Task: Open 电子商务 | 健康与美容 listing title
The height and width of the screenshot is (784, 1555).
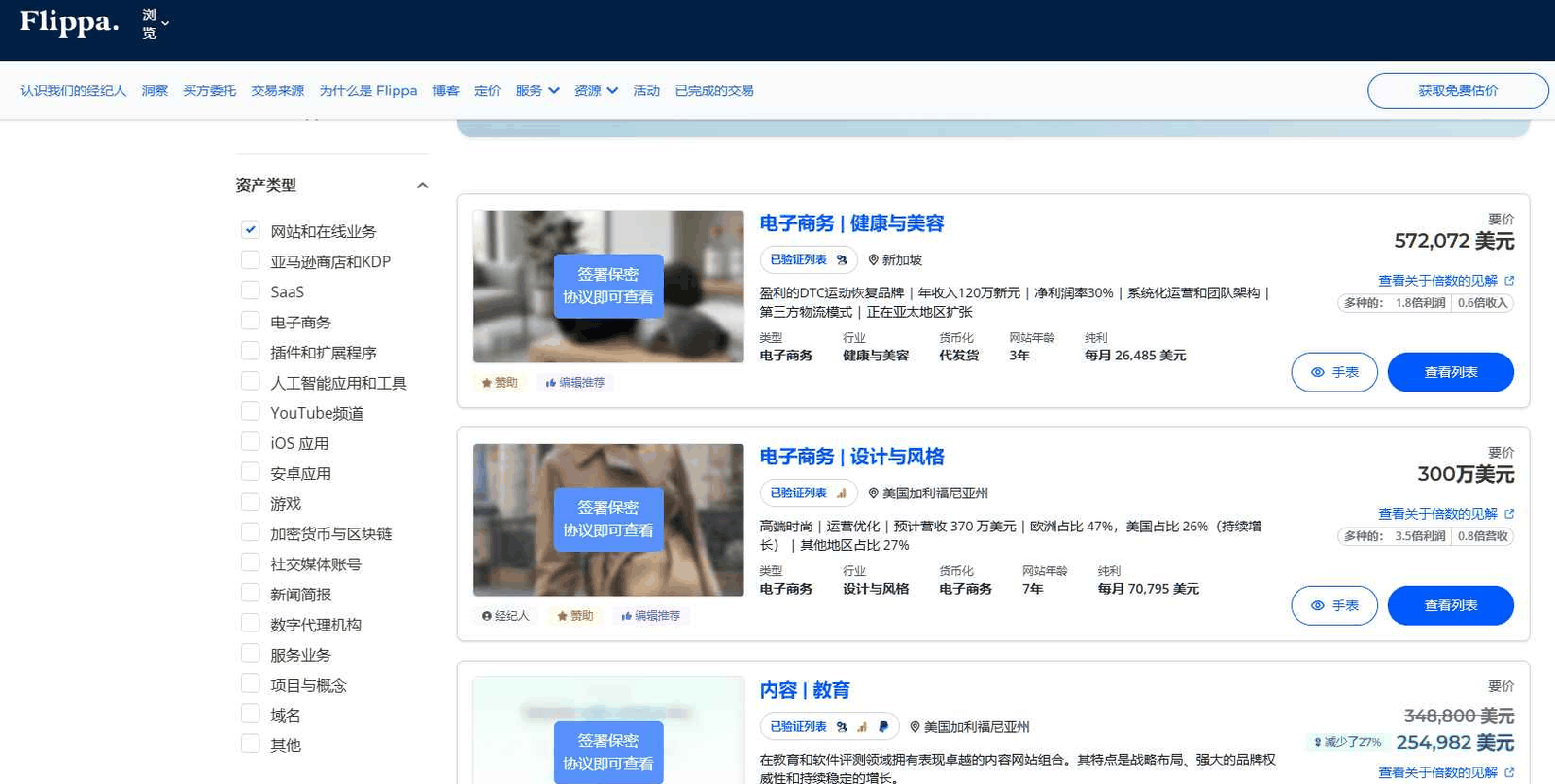Action: pyautogui.click(x=851, y=223)
